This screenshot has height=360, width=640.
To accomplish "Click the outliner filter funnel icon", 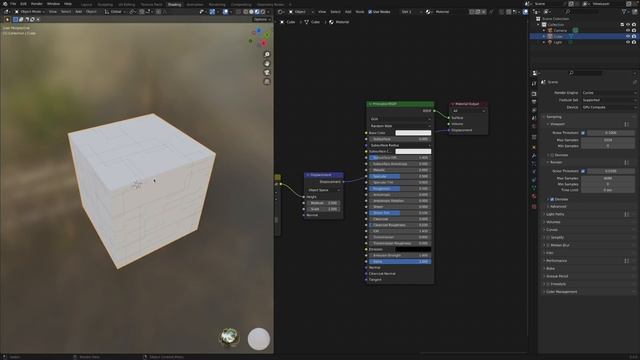I will [x=624, y=12].
